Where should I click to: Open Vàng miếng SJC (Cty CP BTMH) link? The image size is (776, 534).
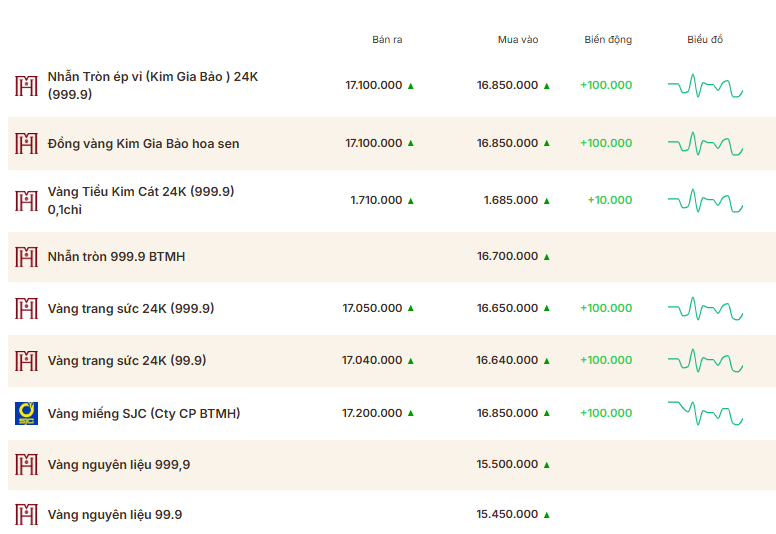144,413
